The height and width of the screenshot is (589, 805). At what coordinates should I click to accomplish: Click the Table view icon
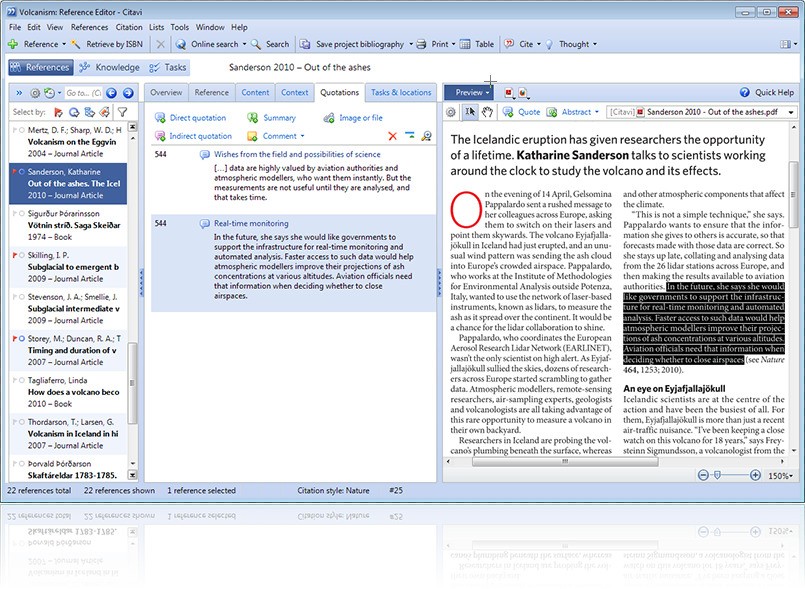tap(466, 44)
